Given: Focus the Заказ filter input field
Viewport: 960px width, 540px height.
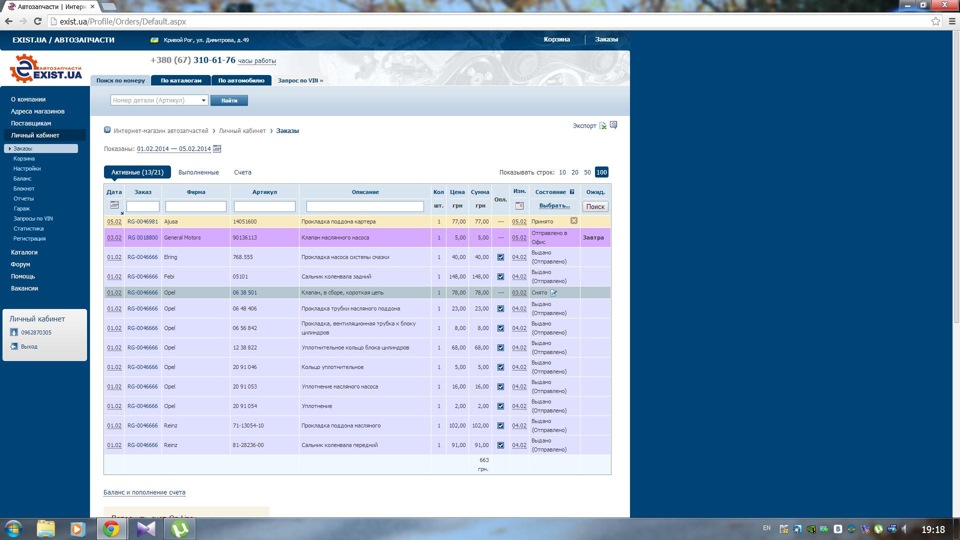Looking at the screenshot, I should [143, 206].
